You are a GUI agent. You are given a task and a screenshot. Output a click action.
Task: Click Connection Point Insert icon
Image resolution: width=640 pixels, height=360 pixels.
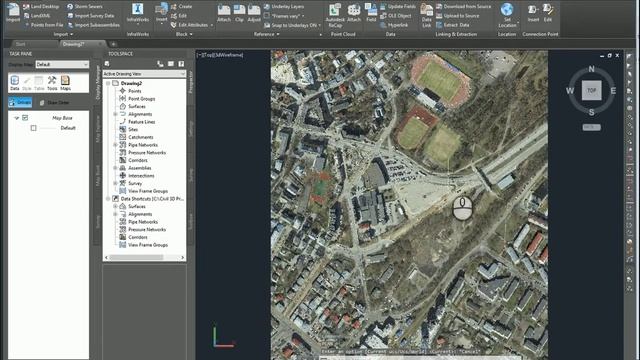point(533,12)
